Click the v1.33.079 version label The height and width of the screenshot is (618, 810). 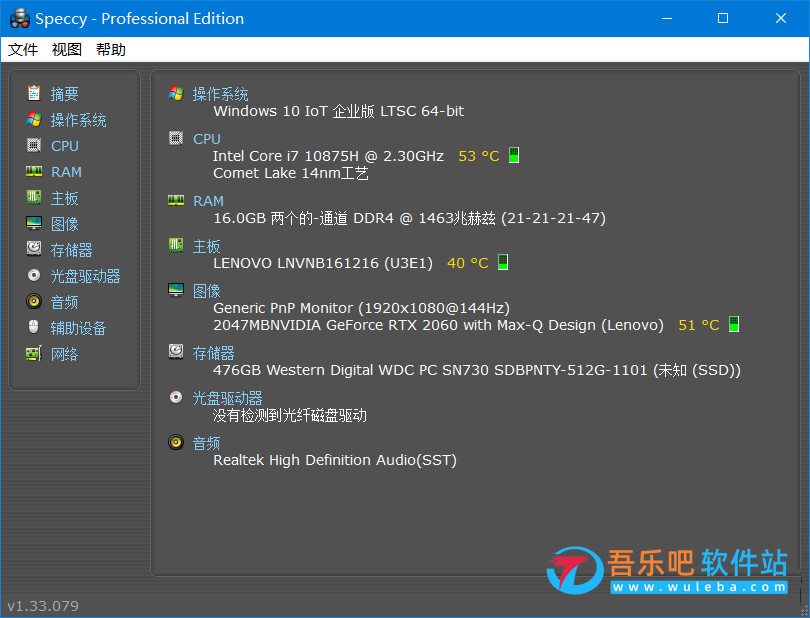43,606
